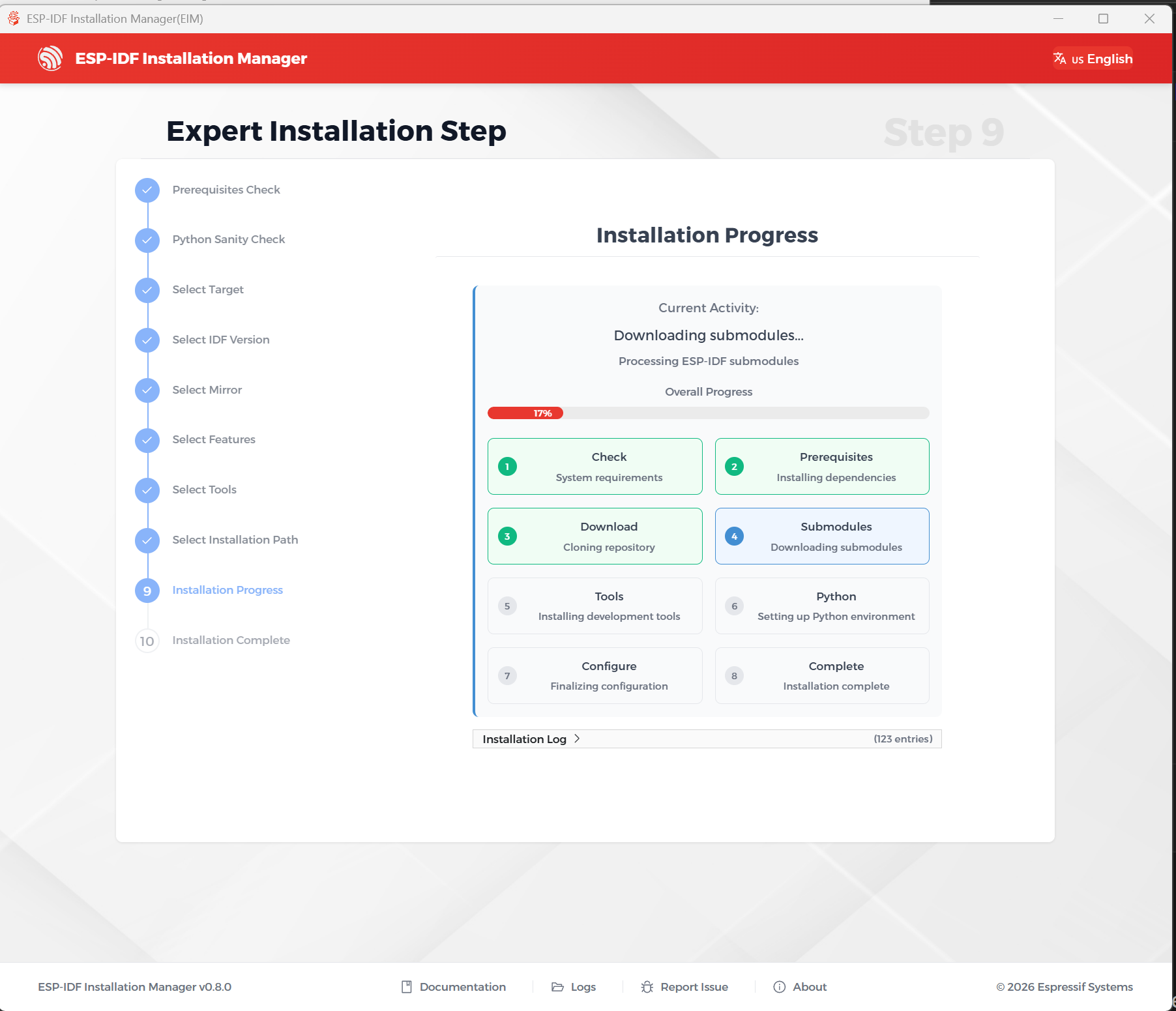Click the green number 1 Check badge

pos(507,467)
